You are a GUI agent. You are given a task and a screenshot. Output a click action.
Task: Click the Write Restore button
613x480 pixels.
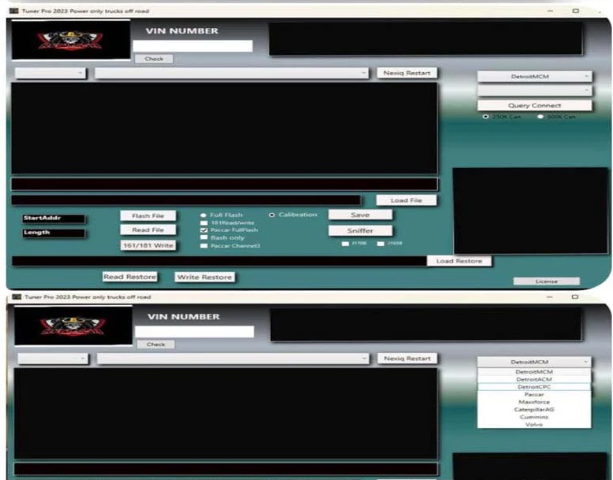point(204,277)
